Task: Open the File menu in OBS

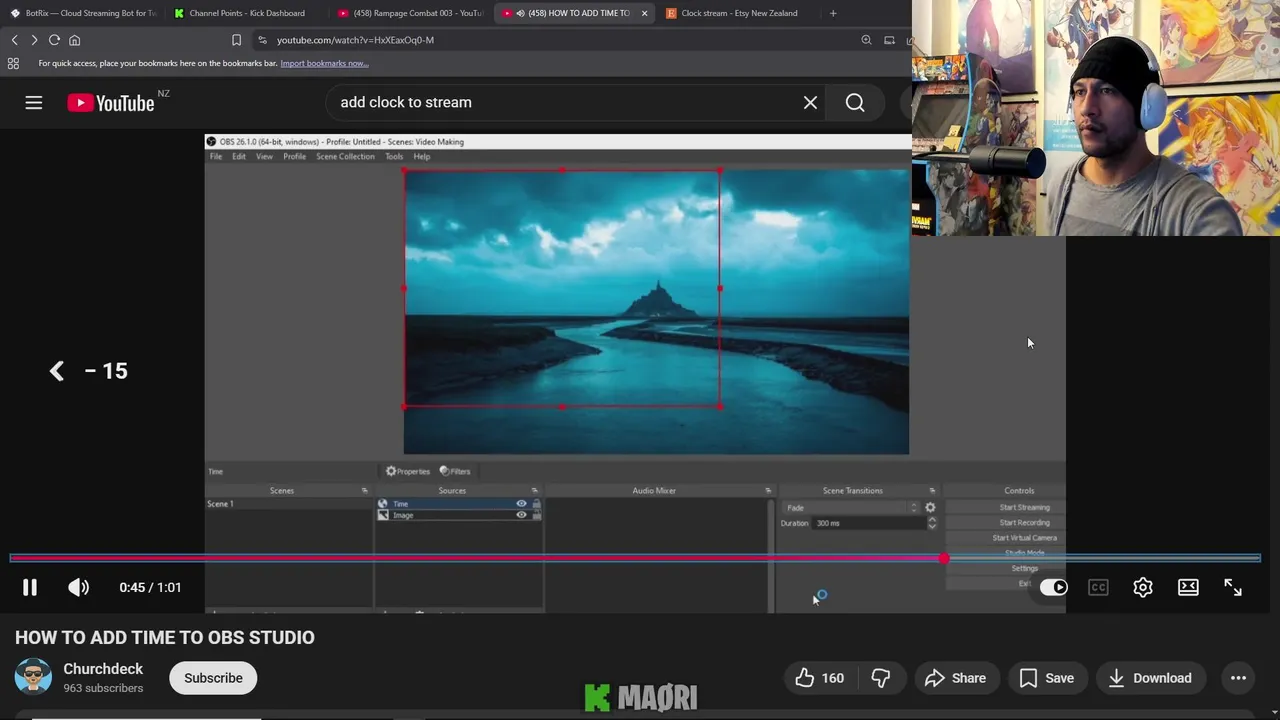Action: point(216,157)
